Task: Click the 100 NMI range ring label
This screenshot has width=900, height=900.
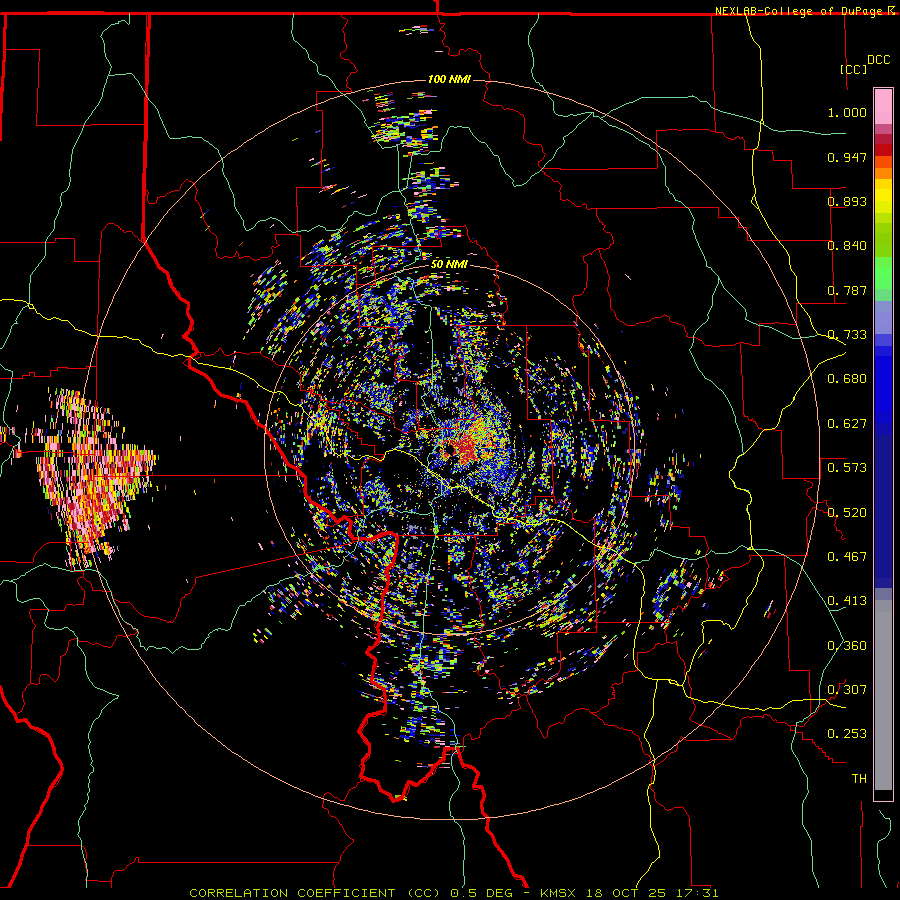Action: pos(449,79)
